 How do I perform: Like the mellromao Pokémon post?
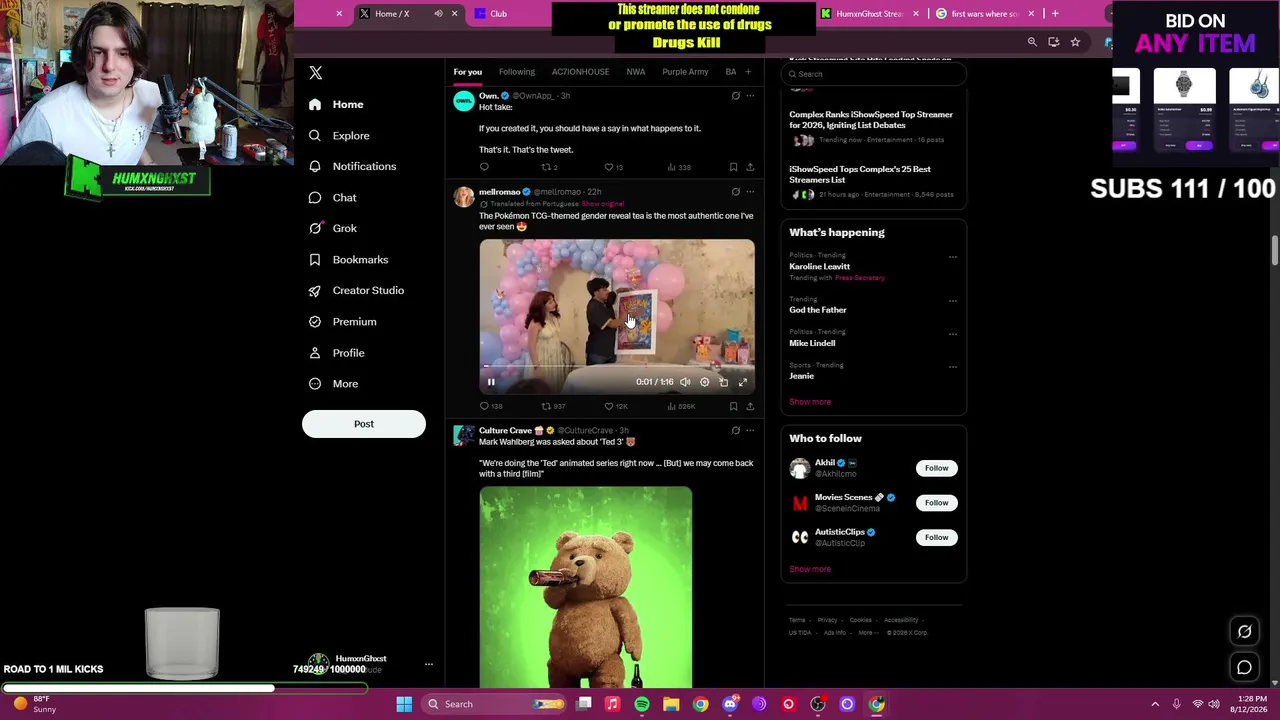(609, 406)
